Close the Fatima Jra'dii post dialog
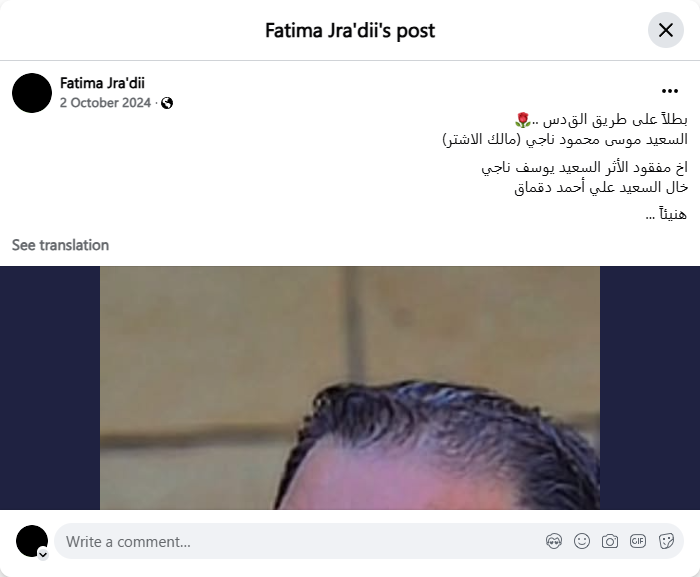Image resolution: width=700 pixels, height=577 pixels. coord(666,30)
